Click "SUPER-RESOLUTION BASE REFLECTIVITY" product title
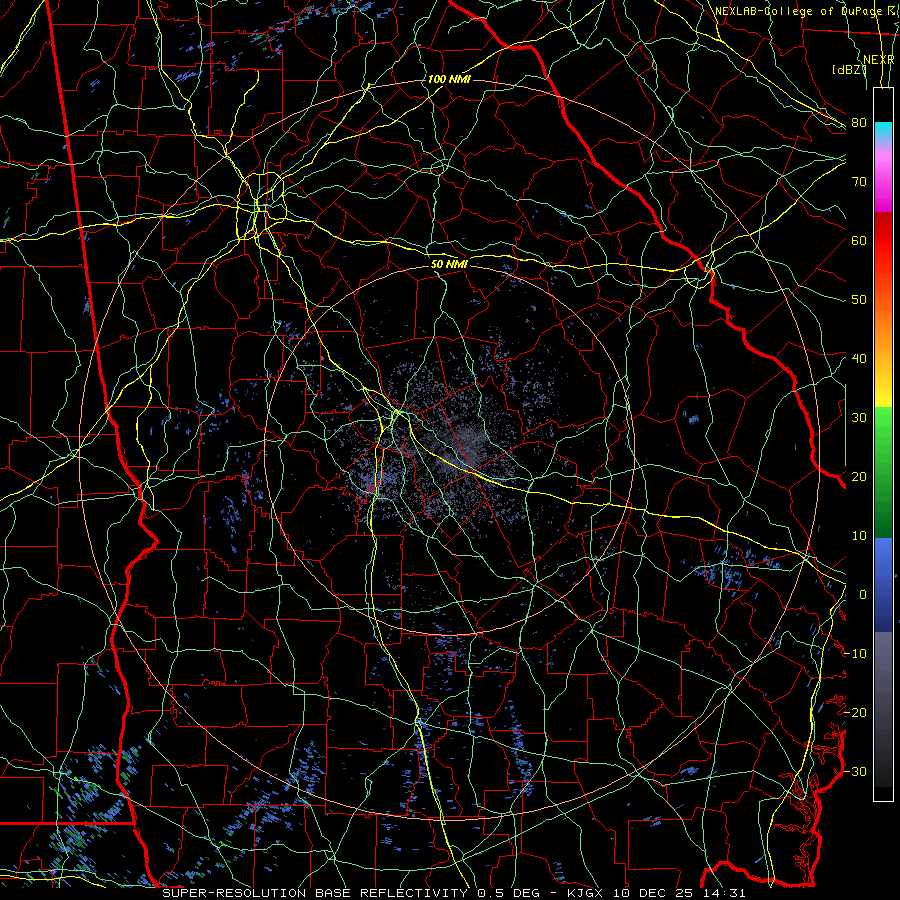The image size is (900, 900). point(315,893)
